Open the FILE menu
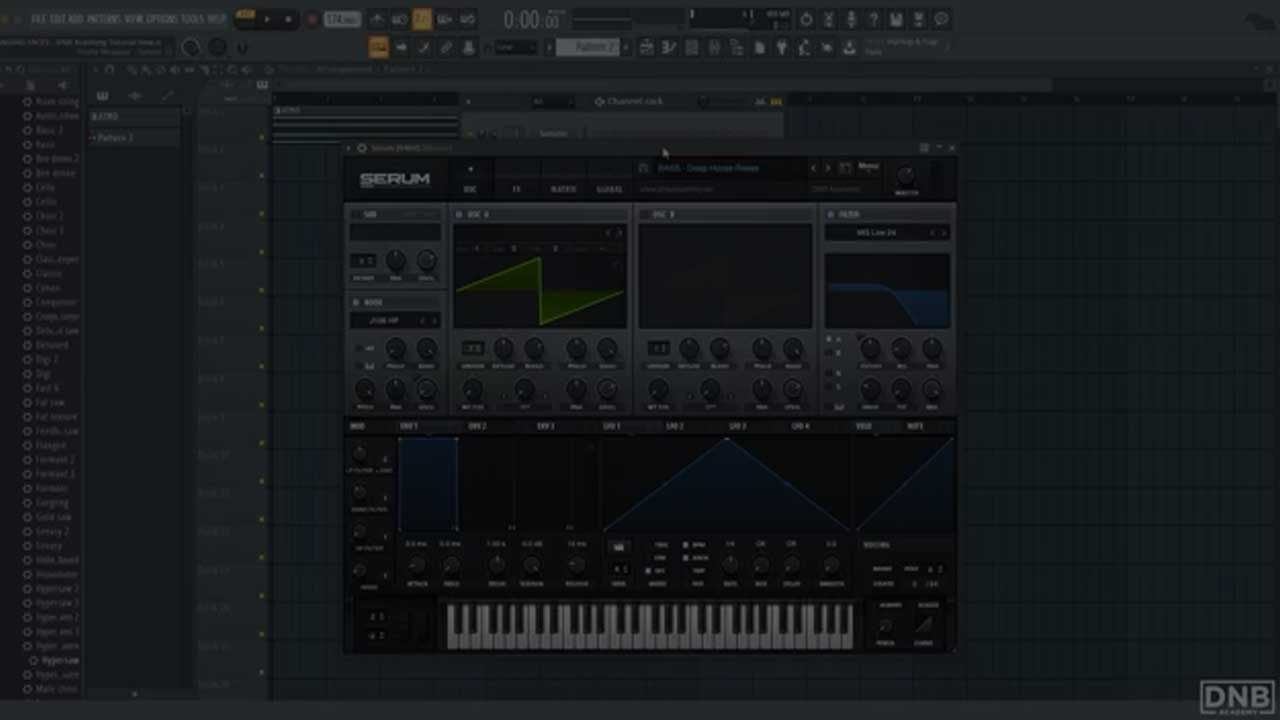Image resolution: width=1280 pixels, height=720 pixels. point(41,19)
